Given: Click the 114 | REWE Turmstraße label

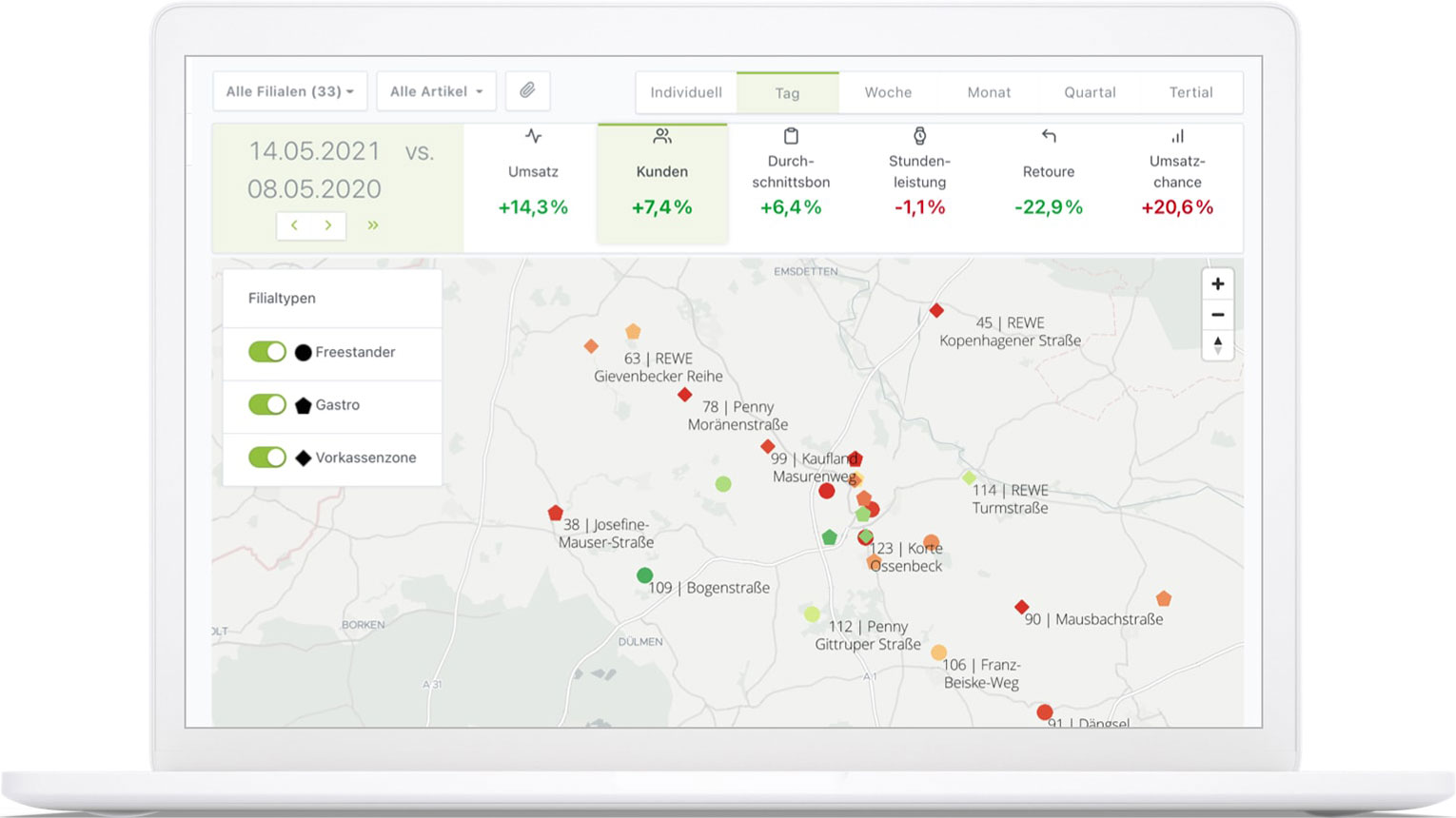Looking at the screenshot, I should (1010, 499).
